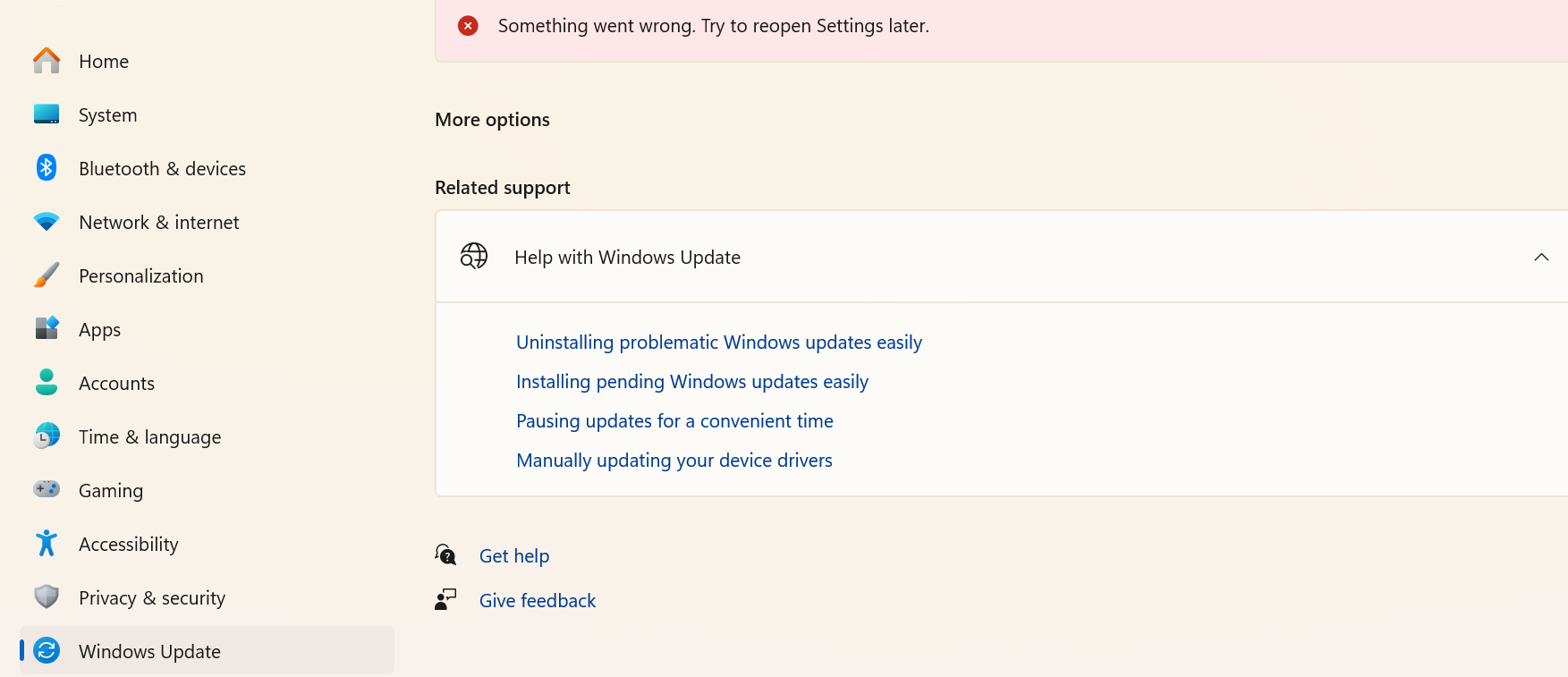Click the Time & language globe-clock icon
1568x677 pixels.
coord(47,436)
